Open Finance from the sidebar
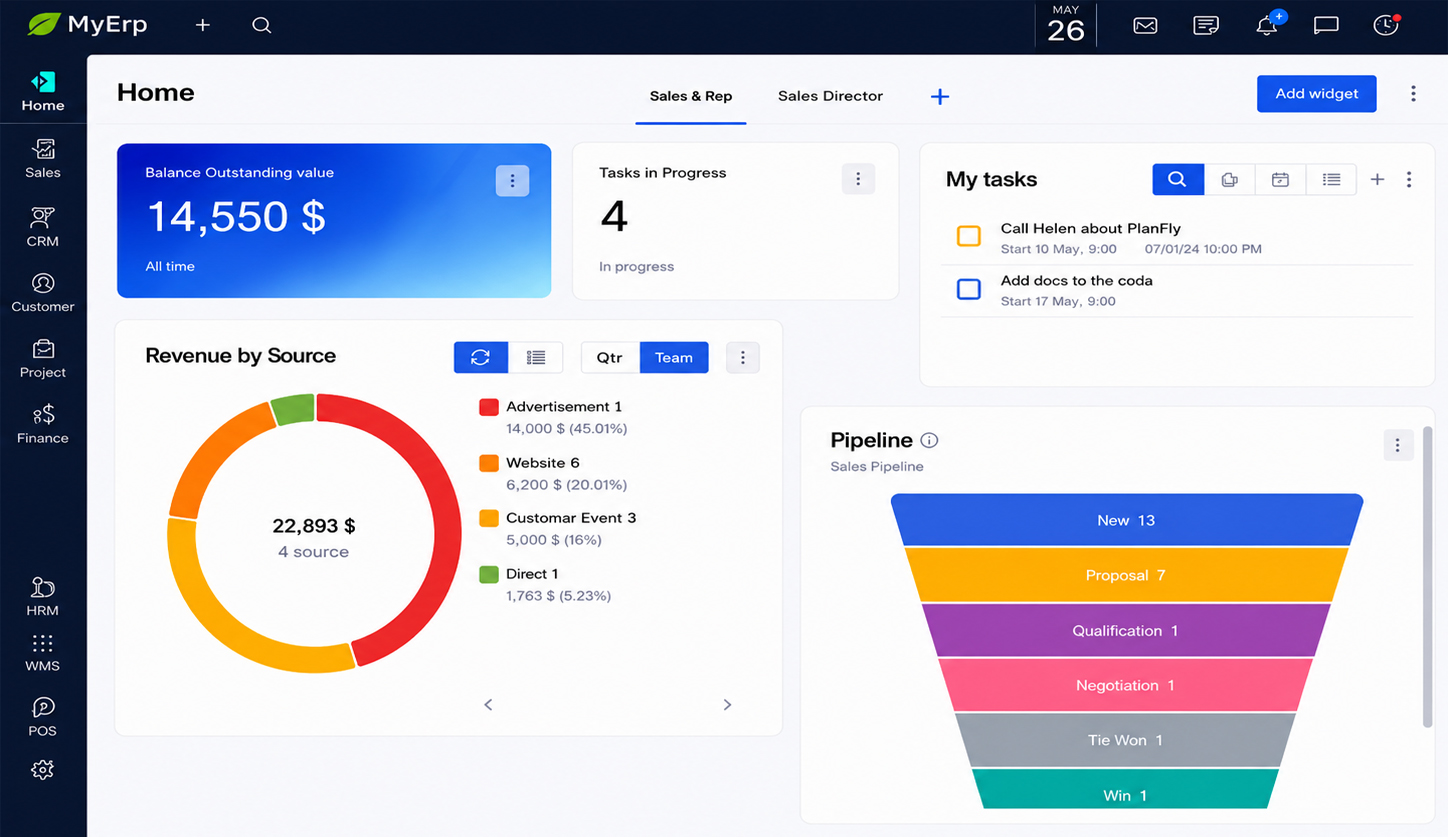The width and height of the screenshot is (1448, 837). (x=43, y=425)
